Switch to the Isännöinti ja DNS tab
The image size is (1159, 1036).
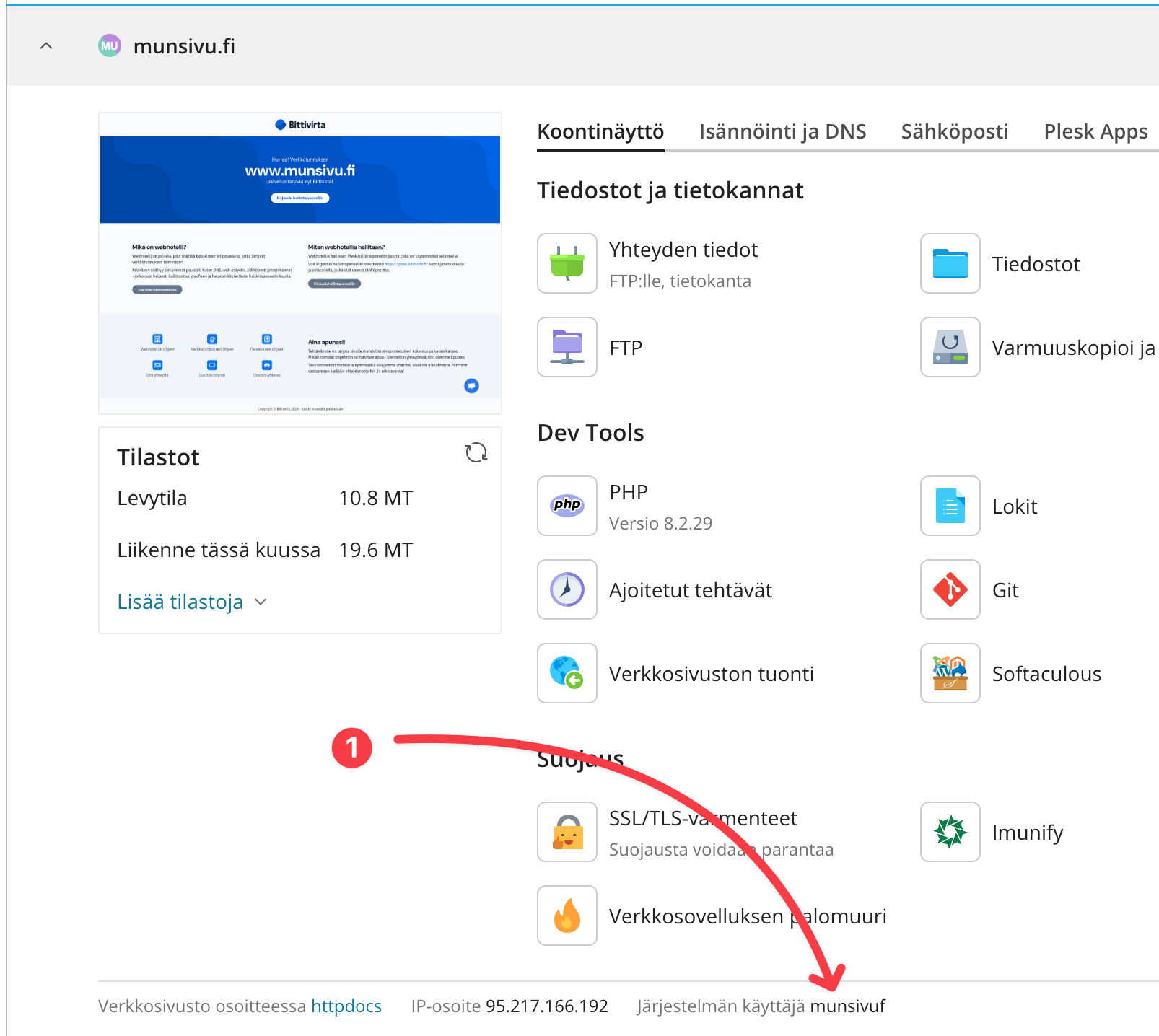point(782,131)
